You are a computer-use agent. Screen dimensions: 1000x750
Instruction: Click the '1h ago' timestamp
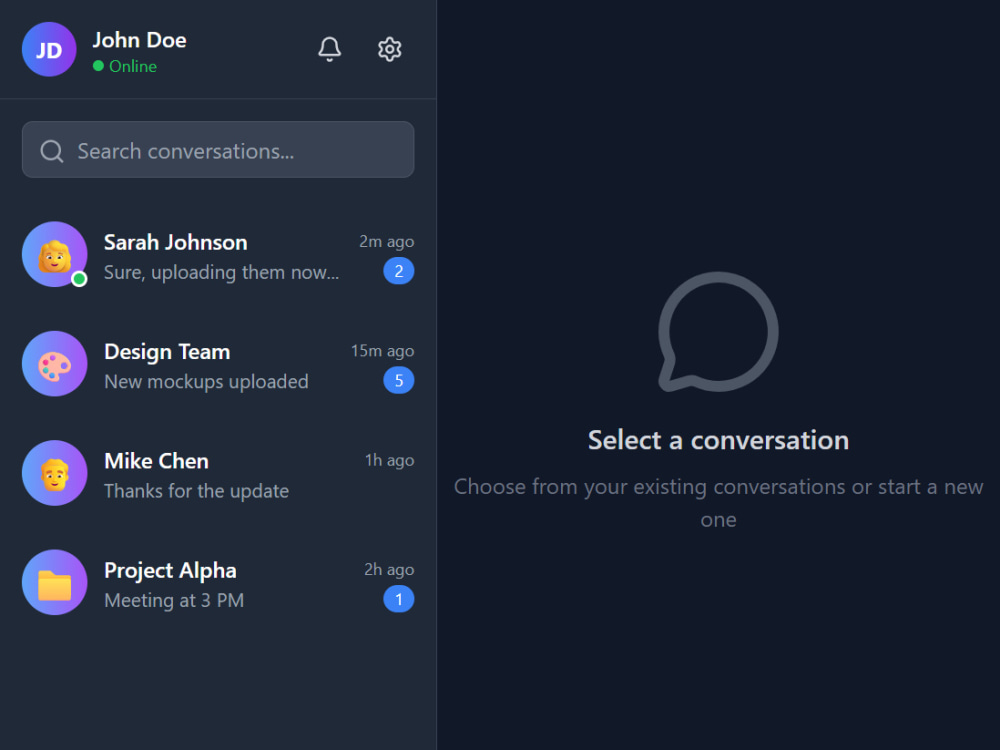coord(390,460)
